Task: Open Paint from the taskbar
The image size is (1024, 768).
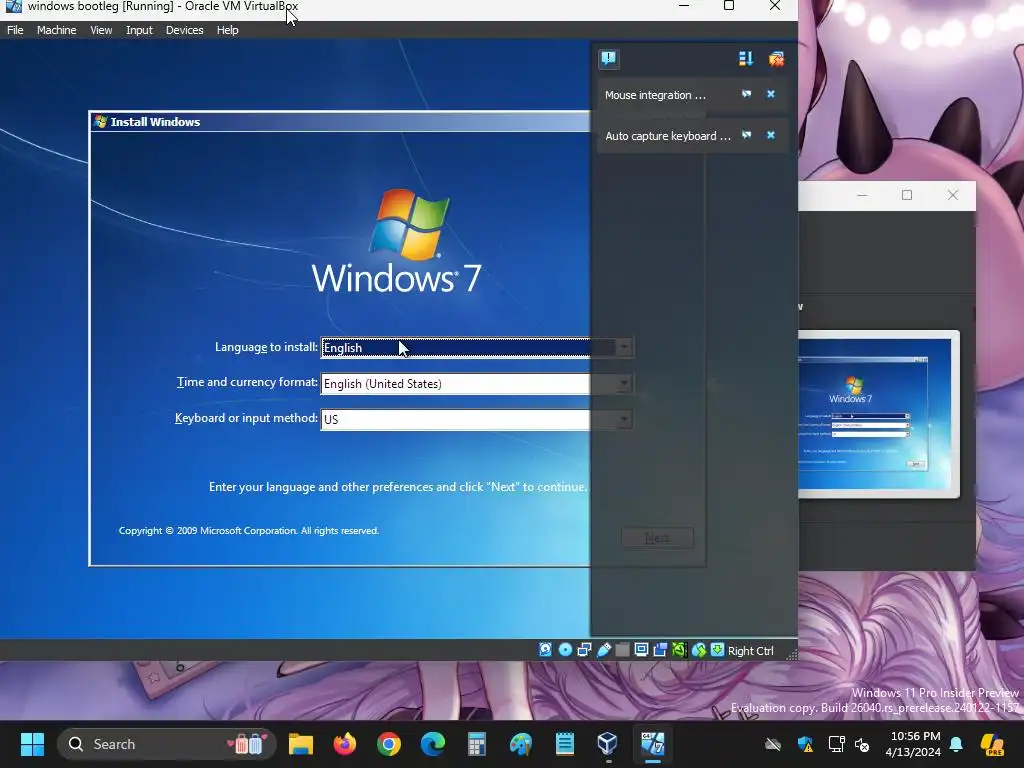Action: click(521, 744)
